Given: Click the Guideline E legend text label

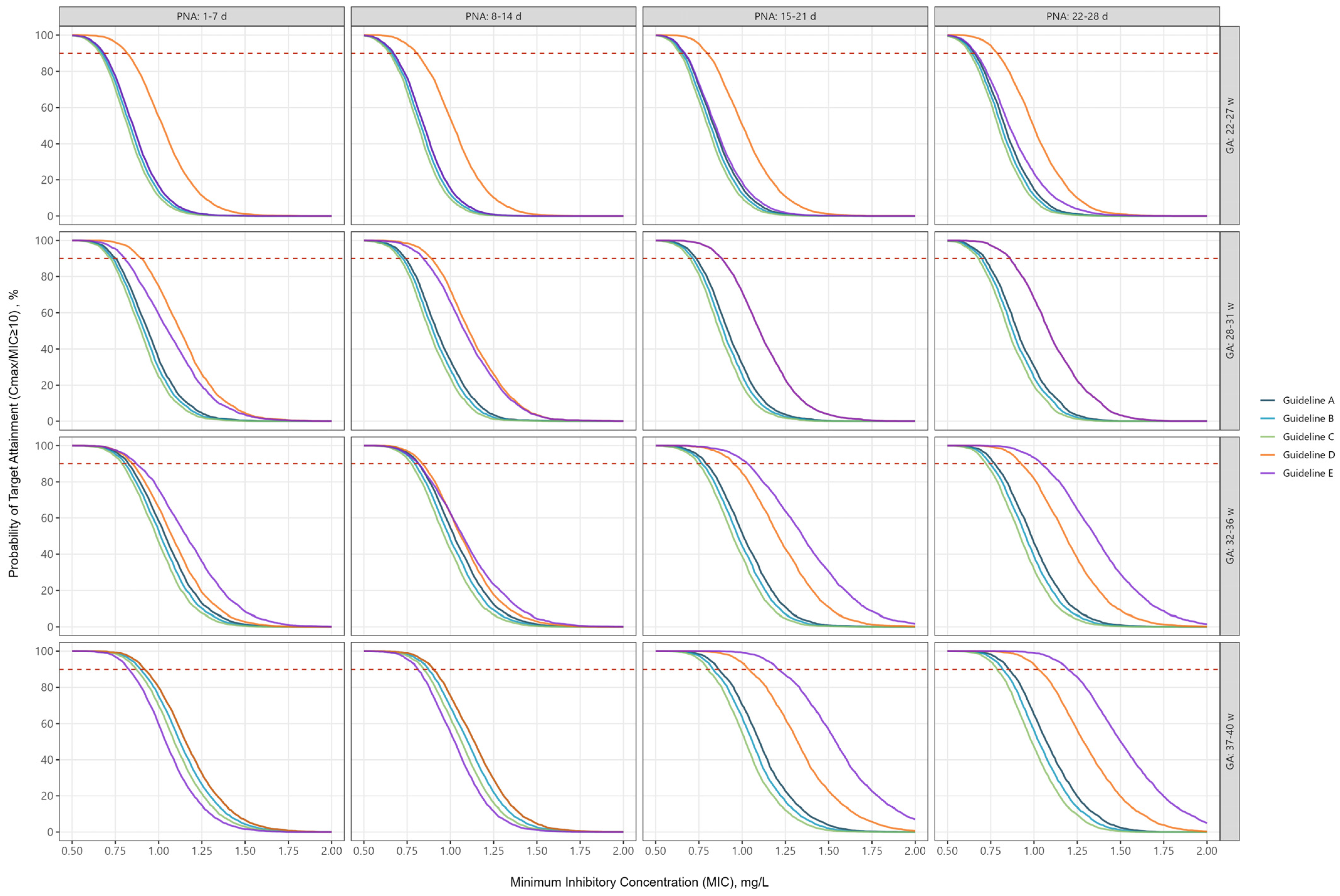Looking at the screenshot, I should point(1308,473).
